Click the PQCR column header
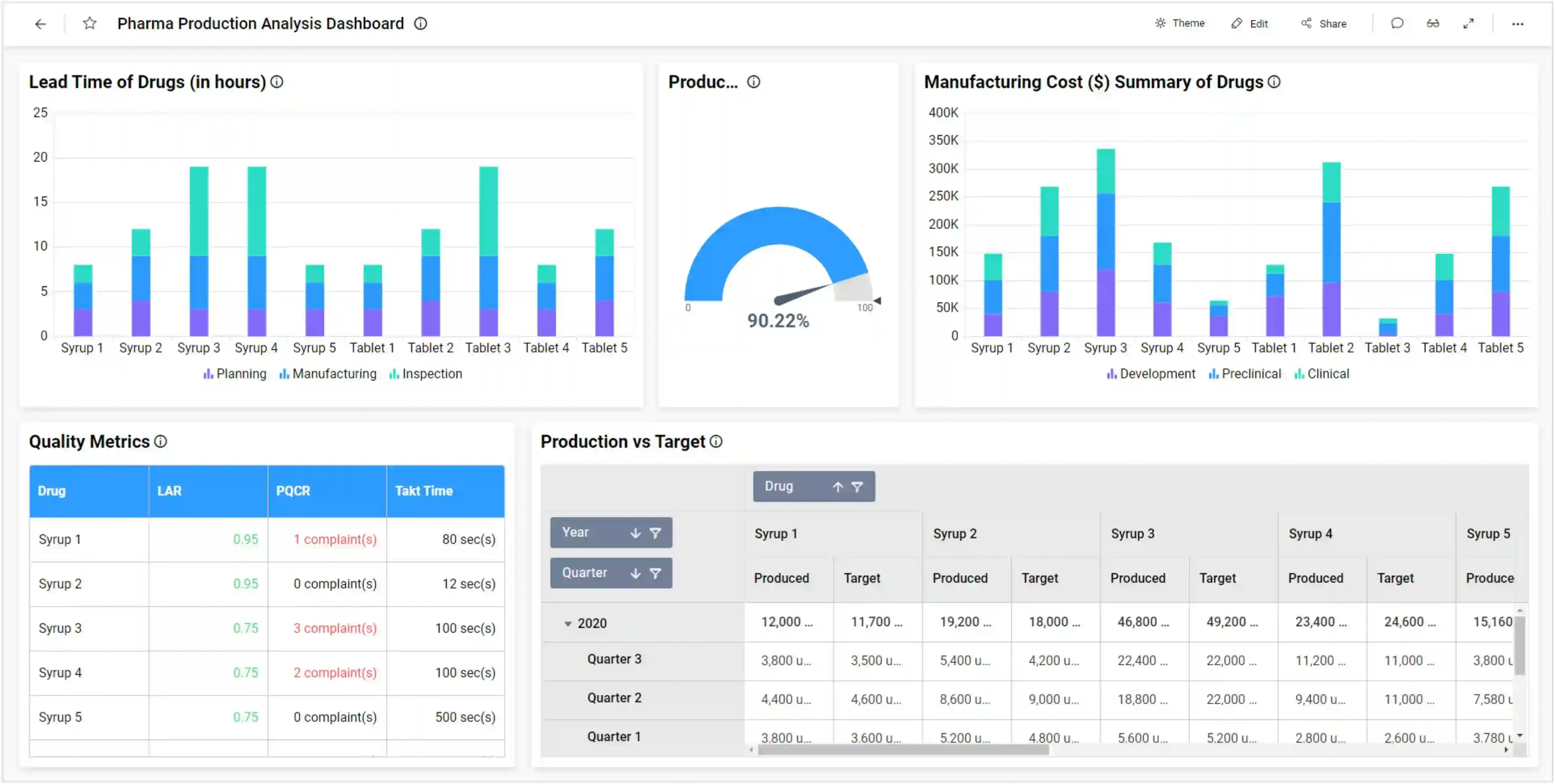 coord(327,491)
